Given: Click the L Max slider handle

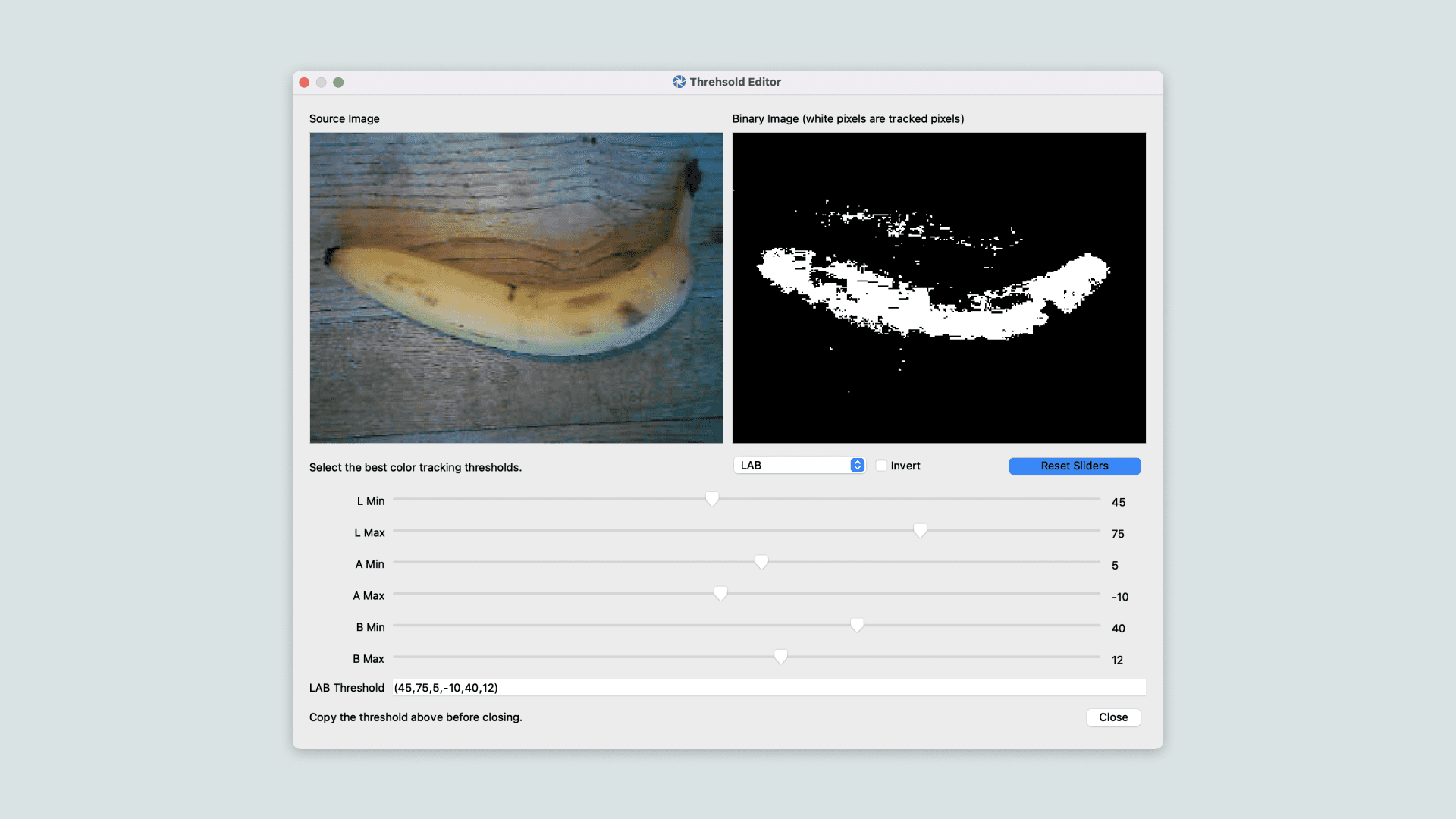Looking at the screenshot, I should click(x=920, y=531).
